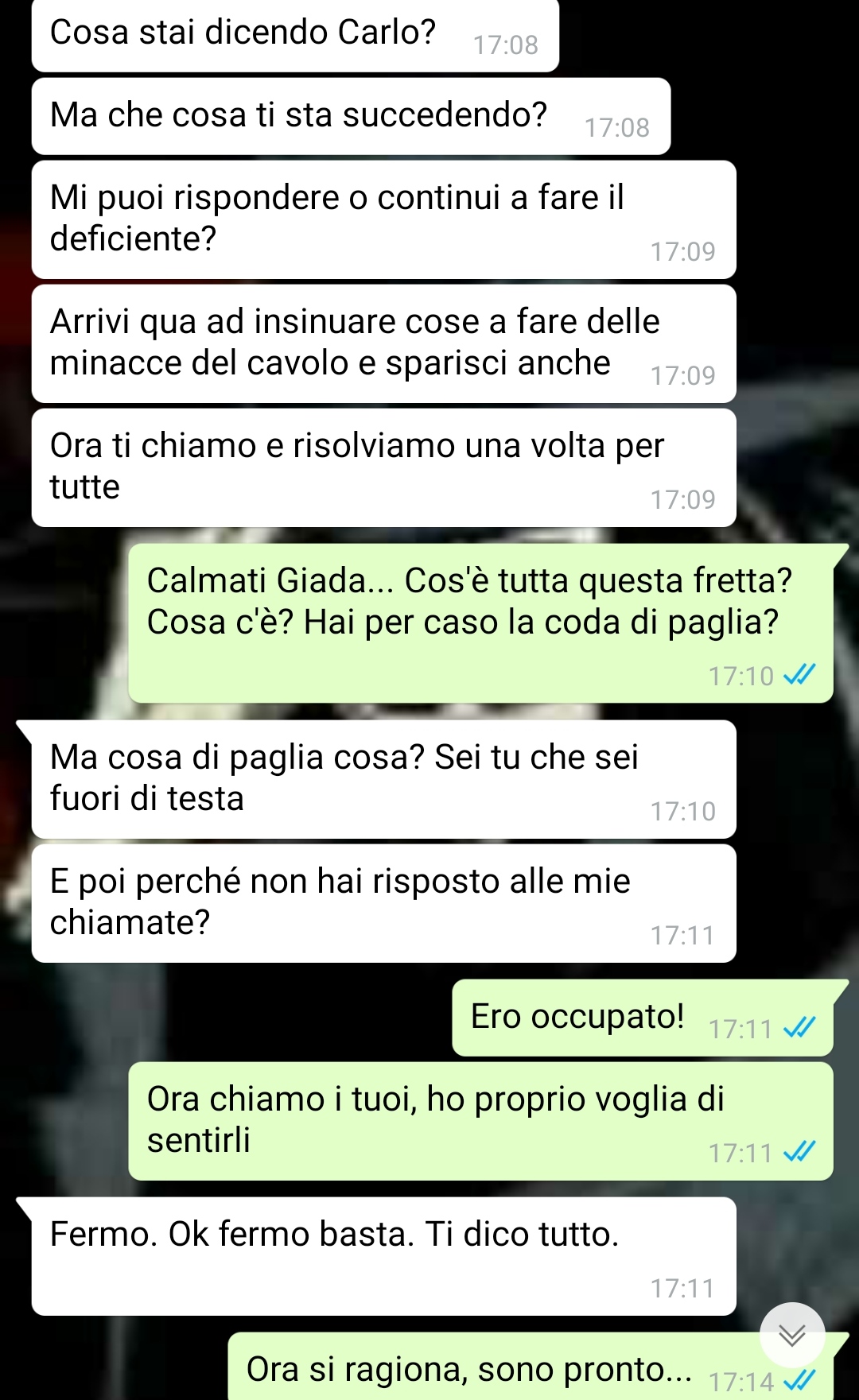Tap the 'Ora chiamo i tuoi' outgoing message
The image size is (859, 1400).
480,1121
